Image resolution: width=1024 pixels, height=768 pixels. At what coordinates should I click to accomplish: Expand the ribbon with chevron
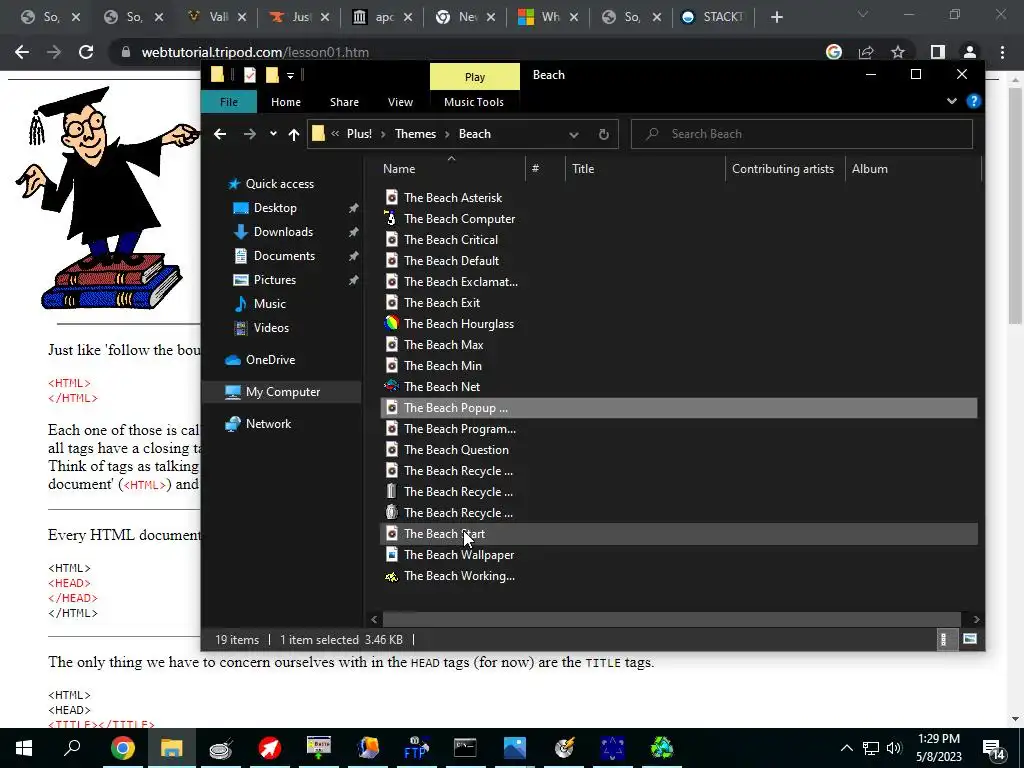952,101
